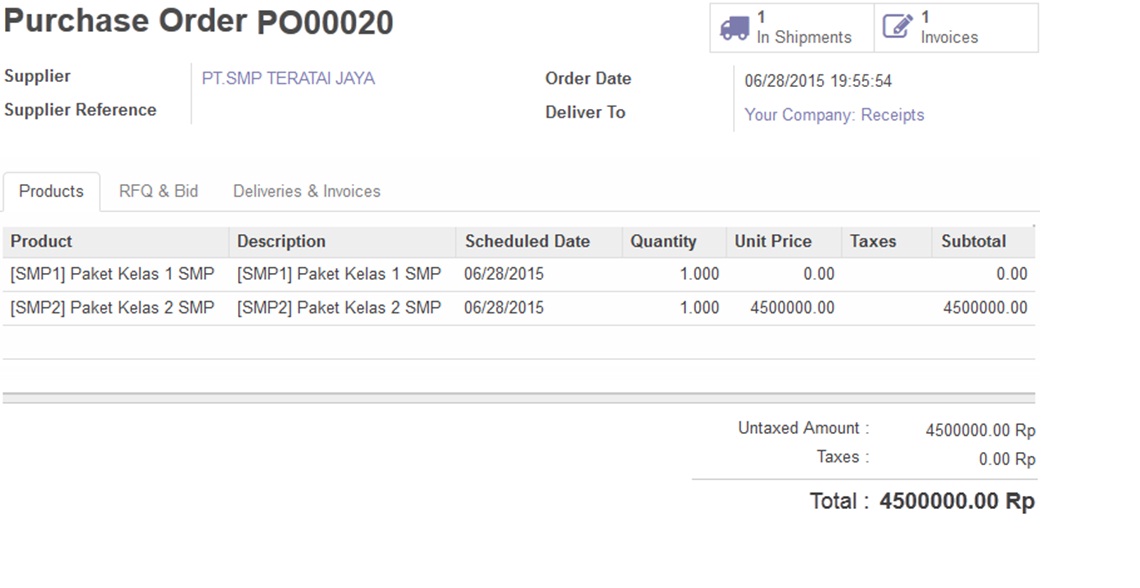Click the order date 06/28/2015 19:55:54 value
The width and height of the screenshot is (1140, 588).
[x=818, y=81]
